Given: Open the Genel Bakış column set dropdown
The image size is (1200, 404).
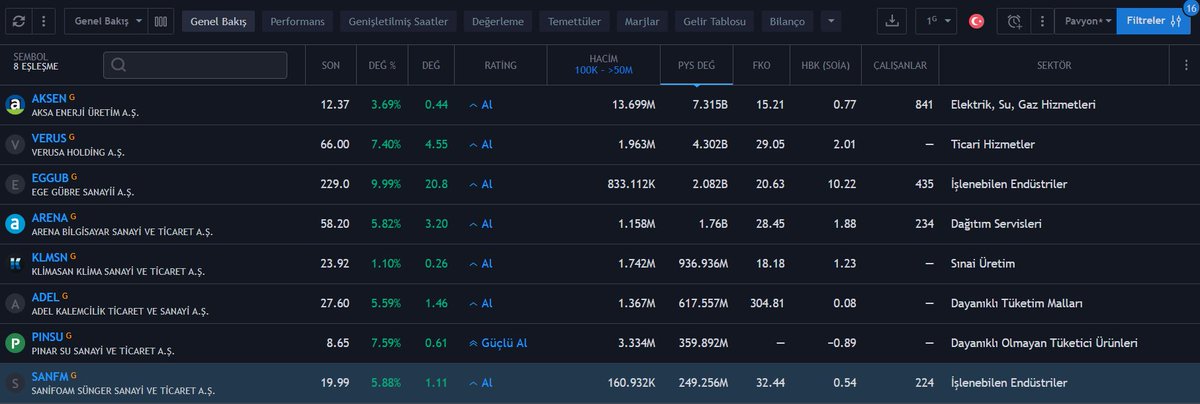Looking at the screenshot, I should (107, 21).
